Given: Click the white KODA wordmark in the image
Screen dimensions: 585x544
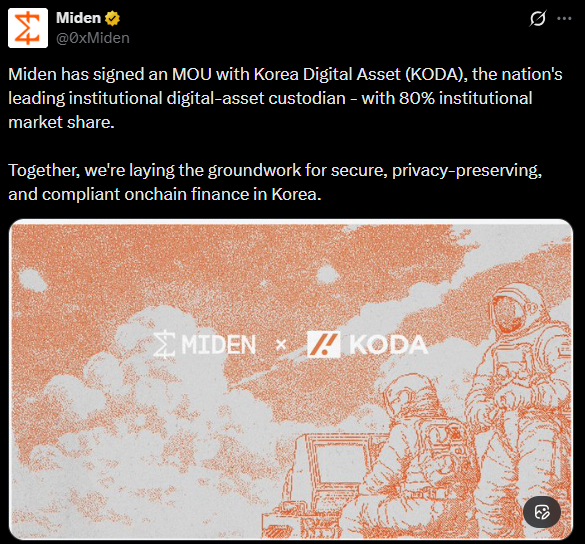Looking at the screenshot, I should click(x=388, y=344).
